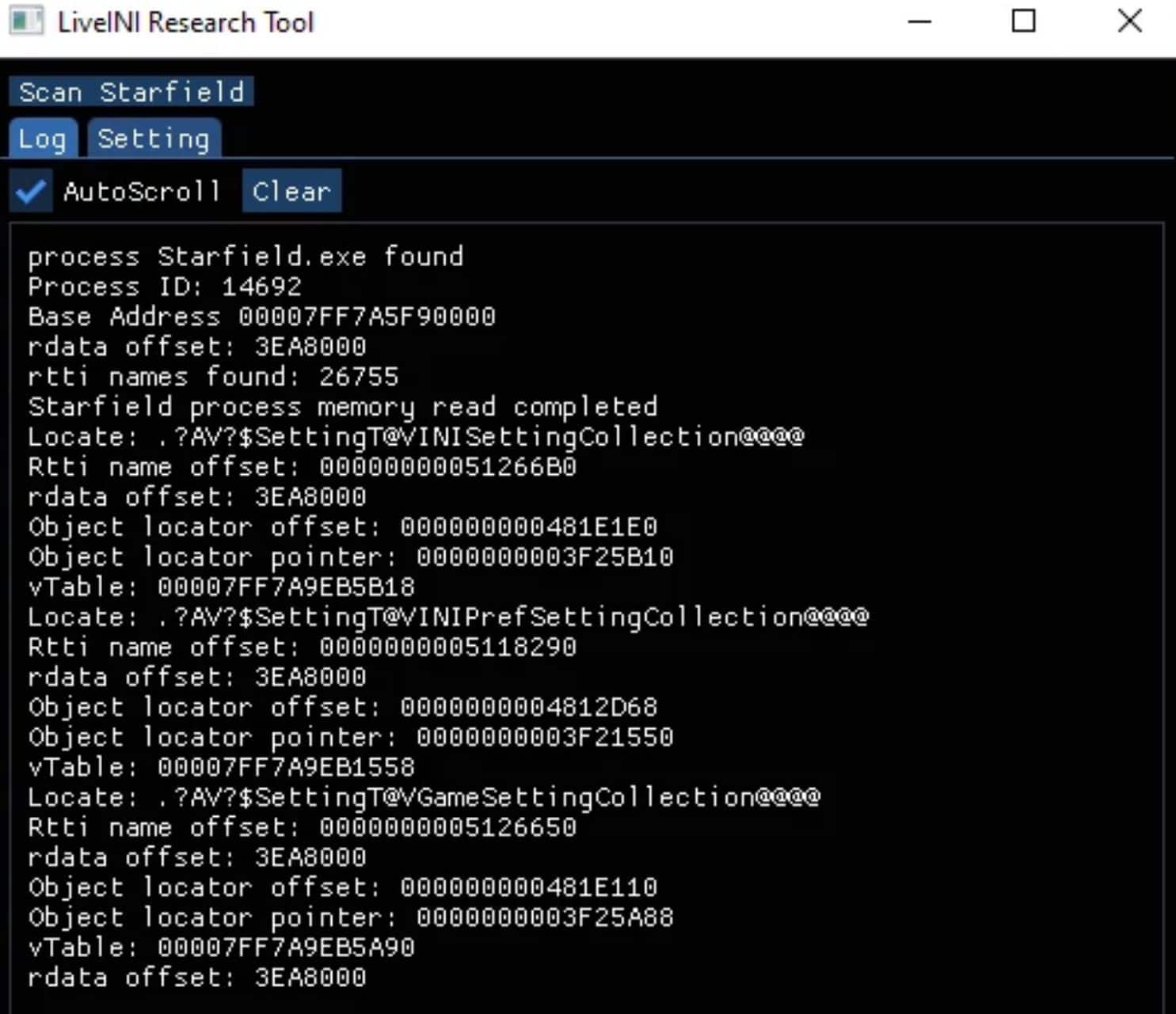Image resolution: width=1176 pixels, height=1014 pixels.
Task: Open the Setting tab
Action: tap(154, 139)
